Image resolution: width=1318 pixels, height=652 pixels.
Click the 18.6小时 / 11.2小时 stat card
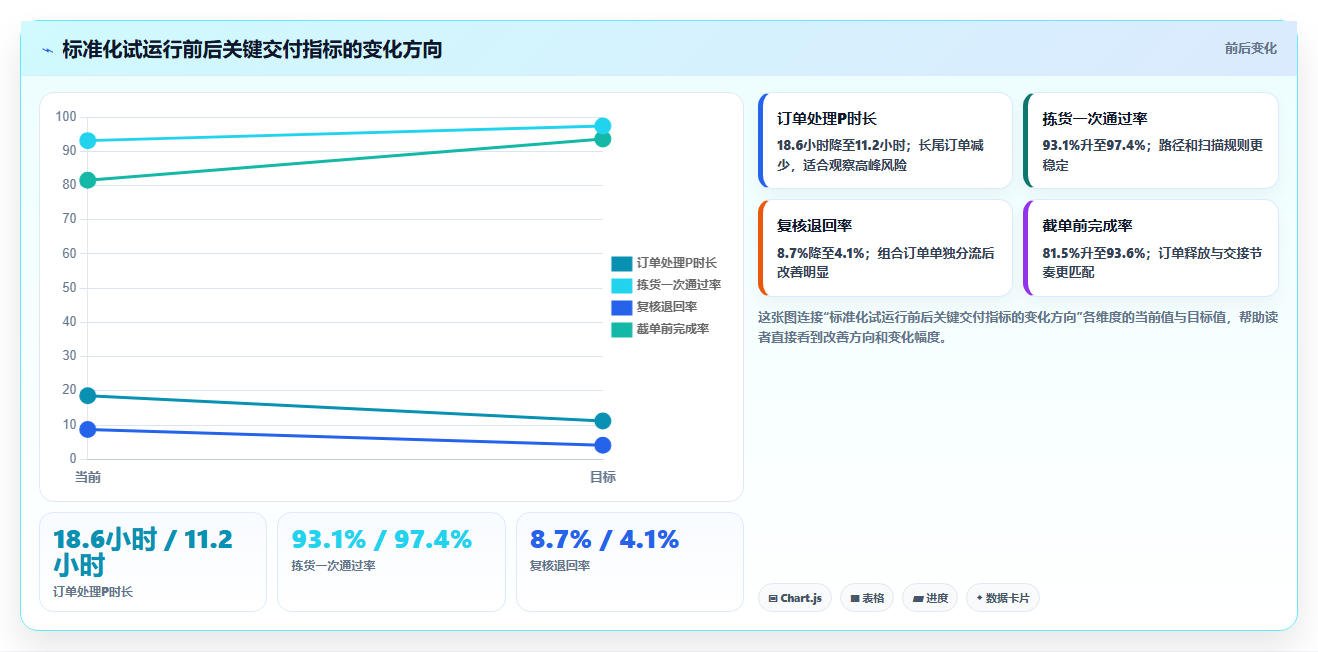pyautogui.click(x=153, y=562)
